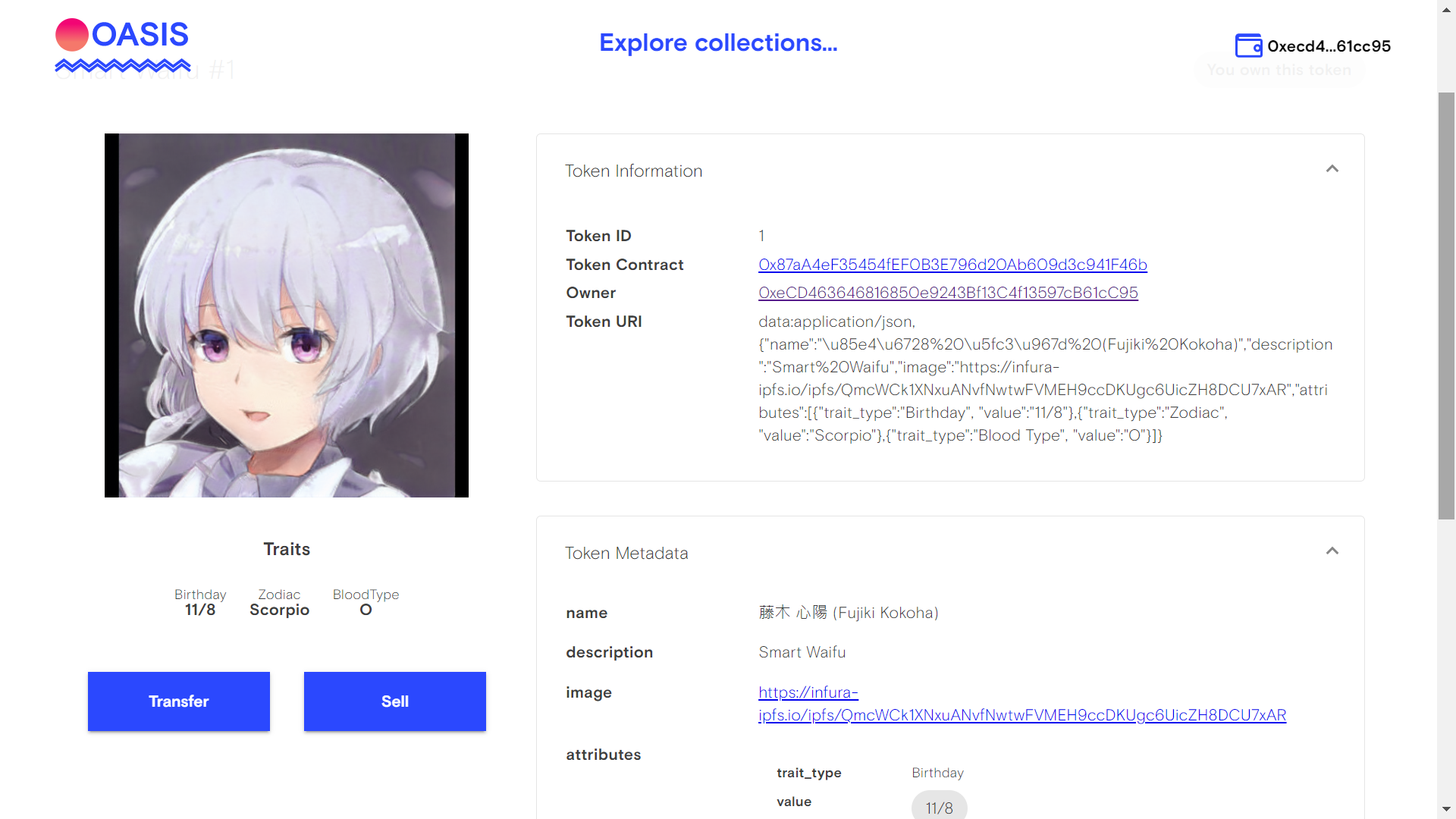1456x819 pixels.
Task: Open the Owner address link
Action: 948,293
